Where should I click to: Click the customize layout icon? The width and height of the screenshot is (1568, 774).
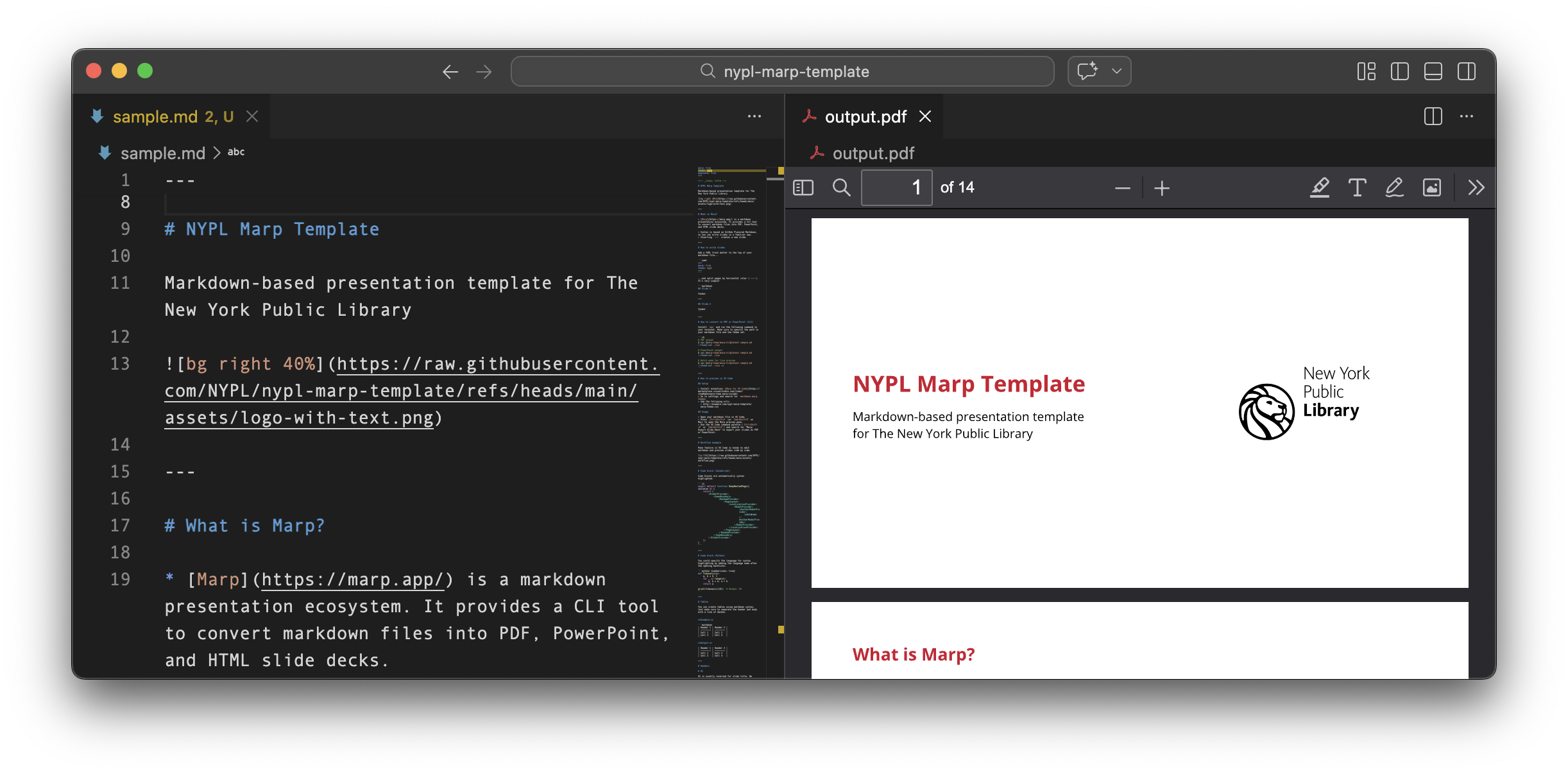coord(1366,71)
